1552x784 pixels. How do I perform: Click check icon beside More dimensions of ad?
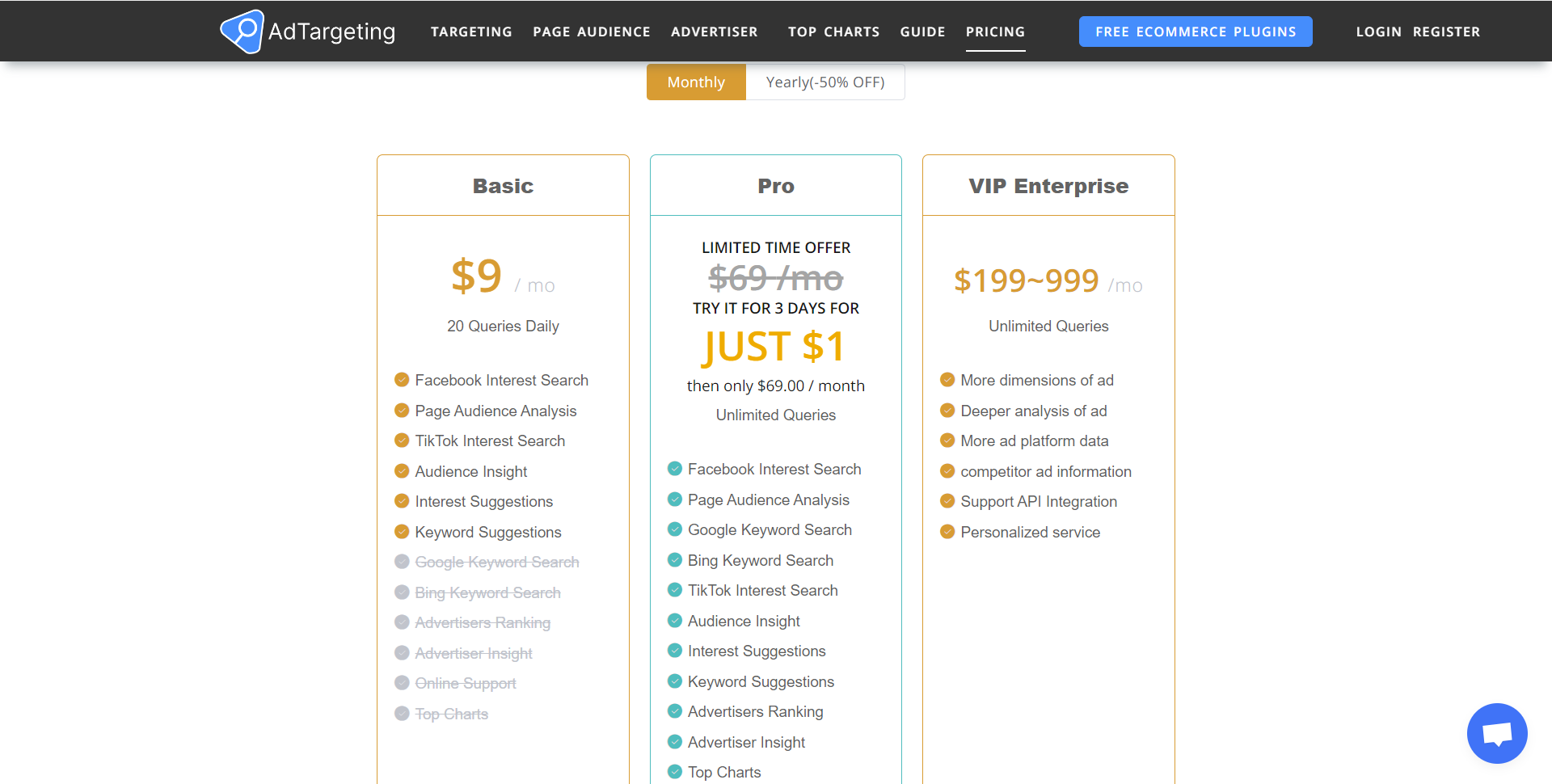(x=947, y=380)
